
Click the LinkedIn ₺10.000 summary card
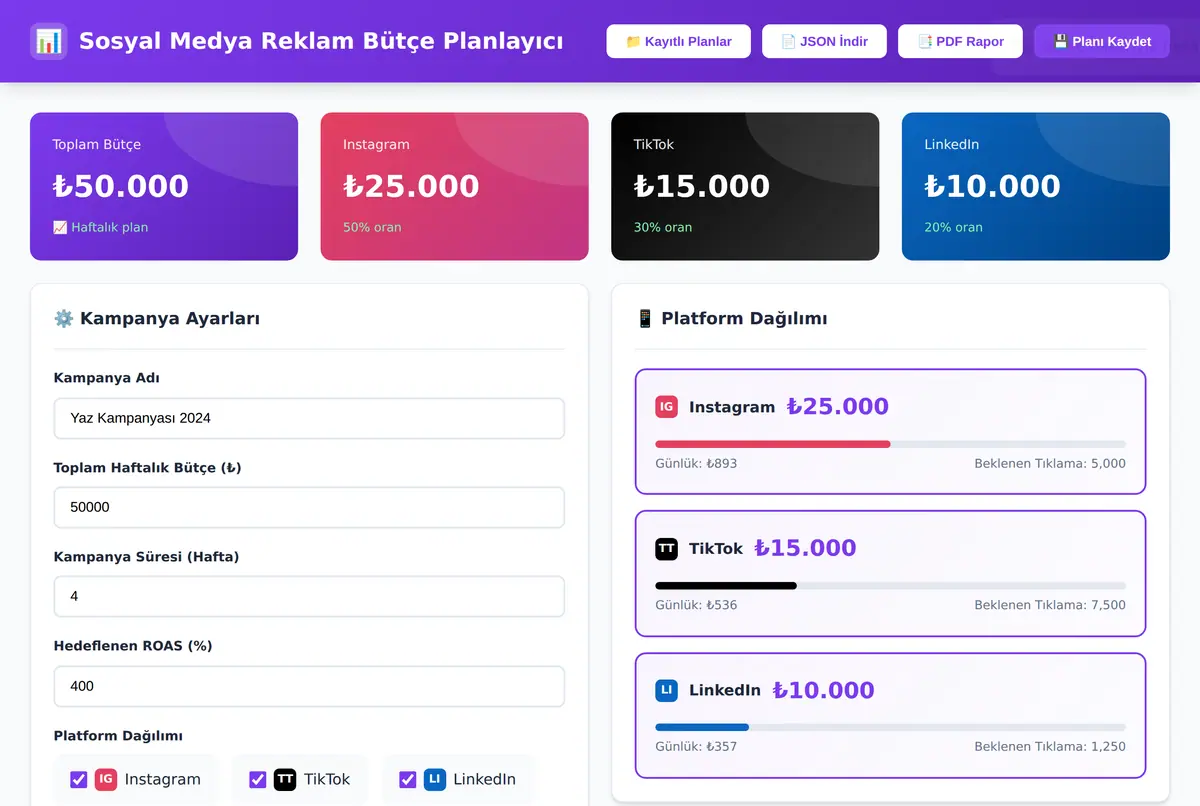(1036, 186)
